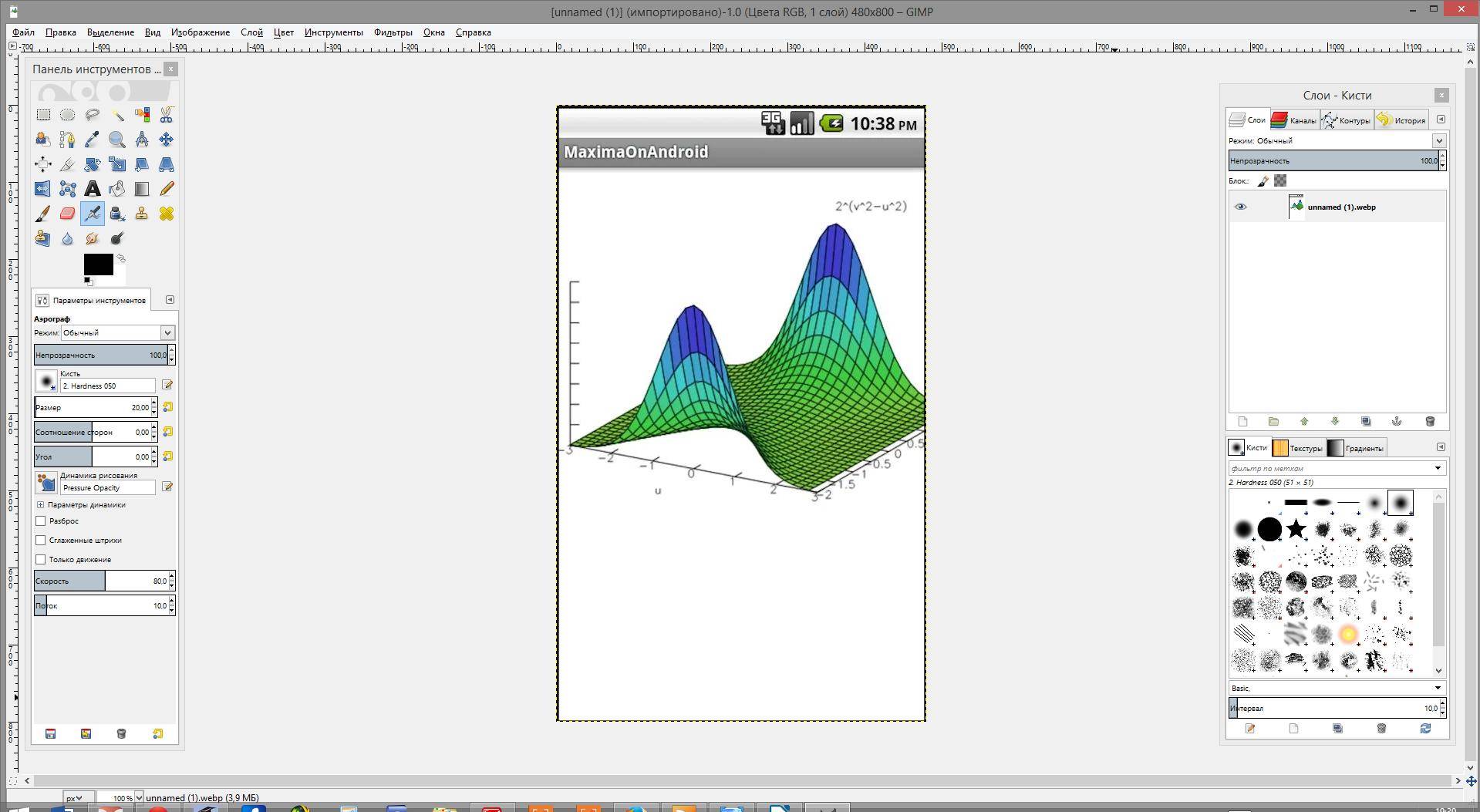Viewport: 1480px width, 812px height.
Task: Delete layer using the trash icon in the layers panel
Action: click(1429, 422)
